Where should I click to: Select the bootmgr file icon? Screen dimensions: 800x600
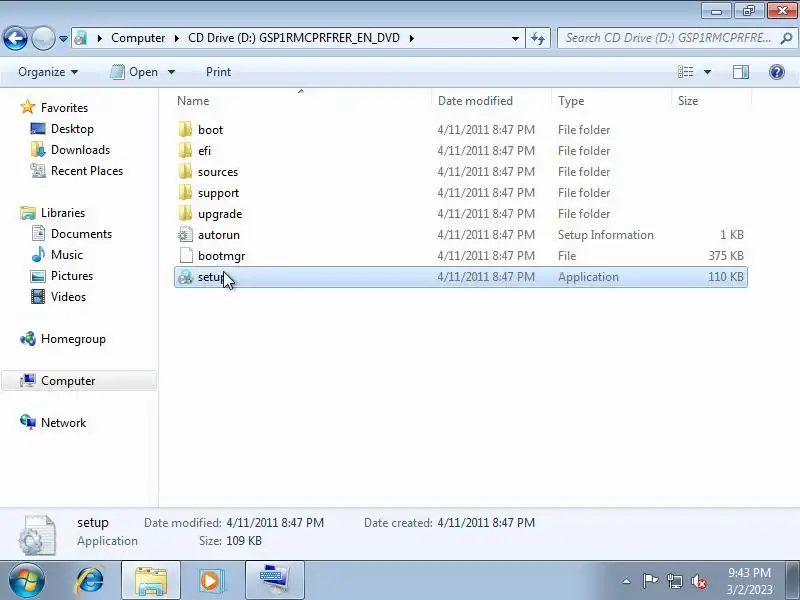coord(186,255)
